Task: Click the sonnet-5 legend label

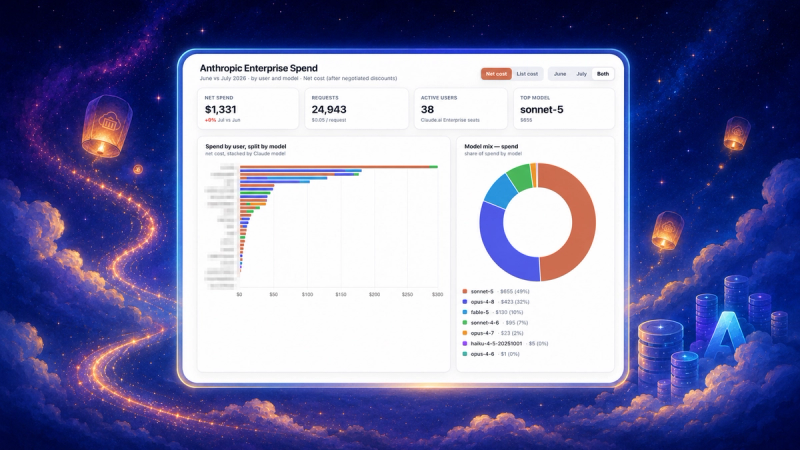Action: click(x=482, y=291)
